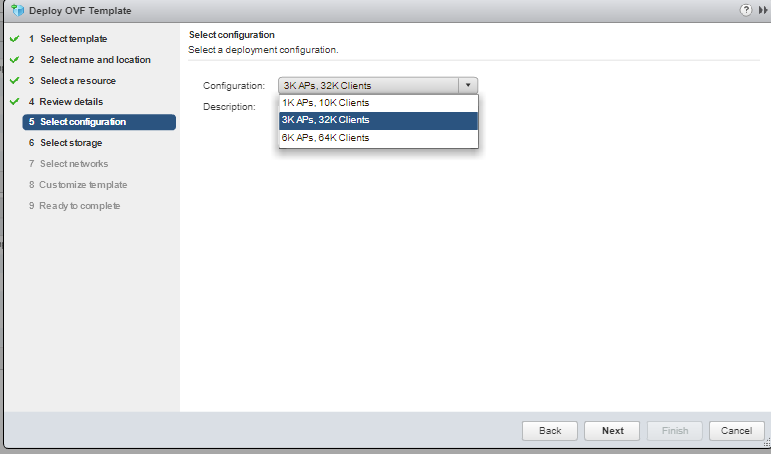
Task: Click the green checkmark beside Select a resource
Action: 14,80
